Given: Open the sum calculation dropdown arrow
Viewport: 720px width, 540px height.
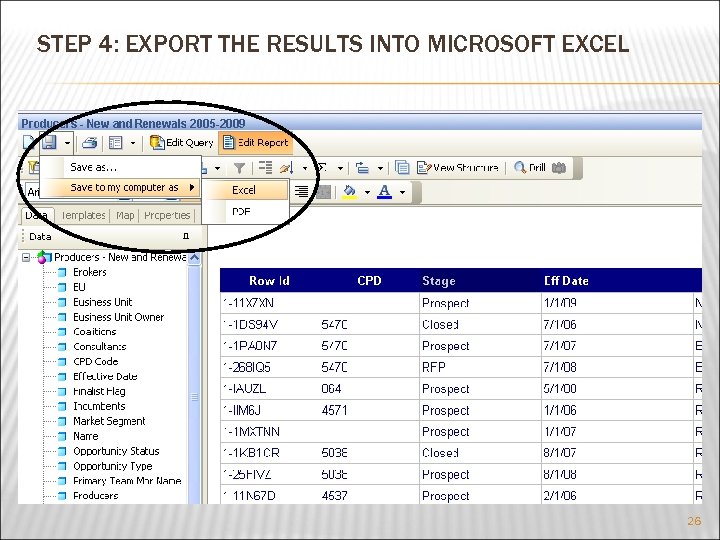Looking at the screenshot, I should coord(340,169).
